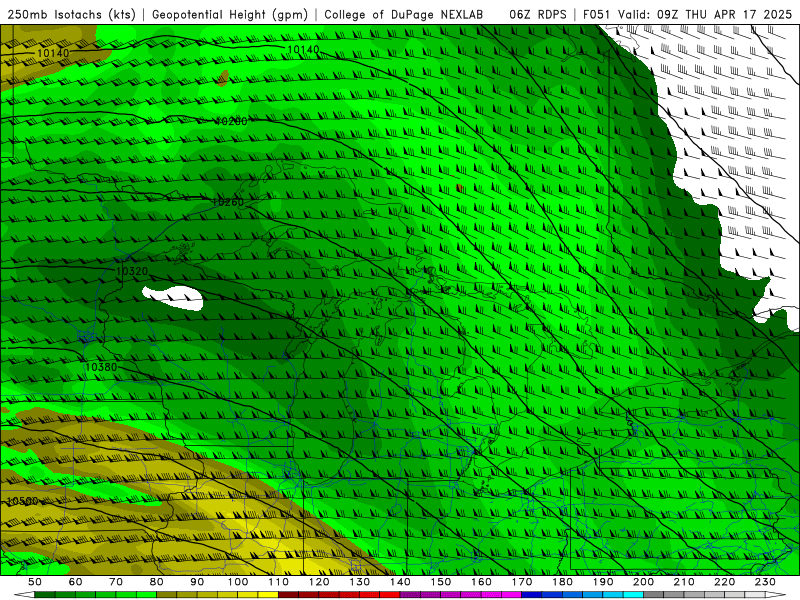
Task: Click the 170 value on the color scale
Action: [521, 582]
